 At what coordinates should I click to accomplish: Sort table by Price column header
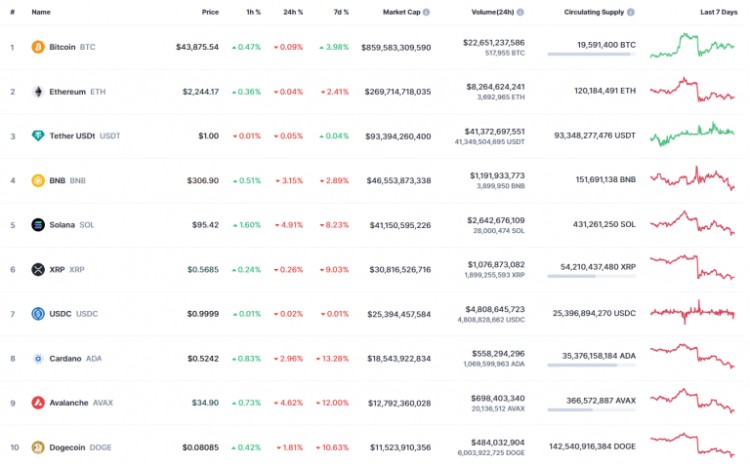click(x=209, y=12)
